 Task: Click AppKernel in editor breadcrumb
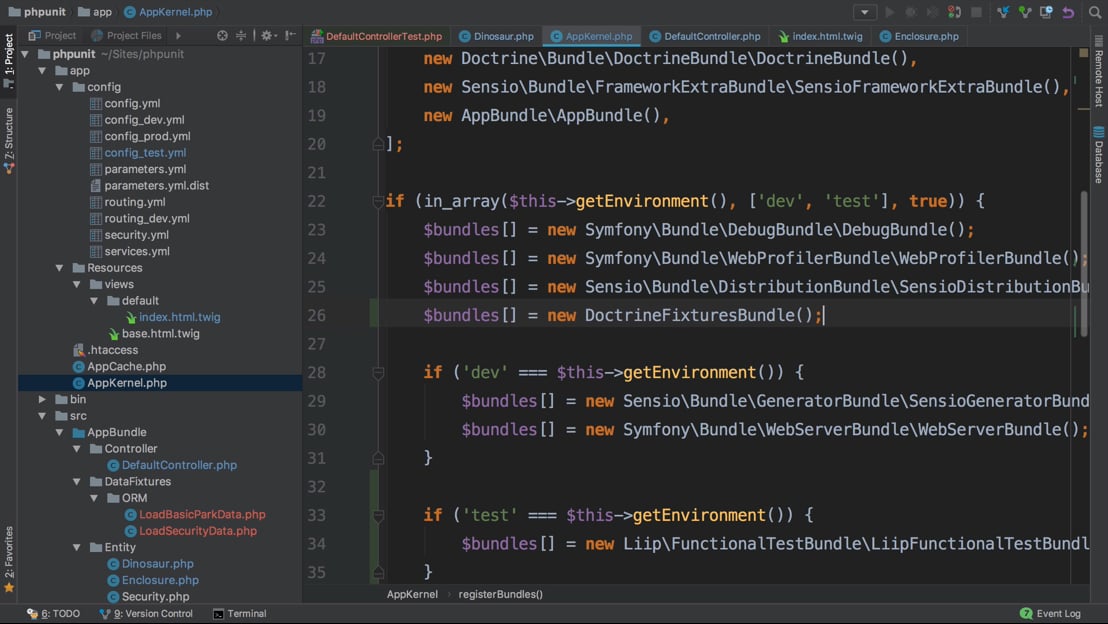pos(412,594)
